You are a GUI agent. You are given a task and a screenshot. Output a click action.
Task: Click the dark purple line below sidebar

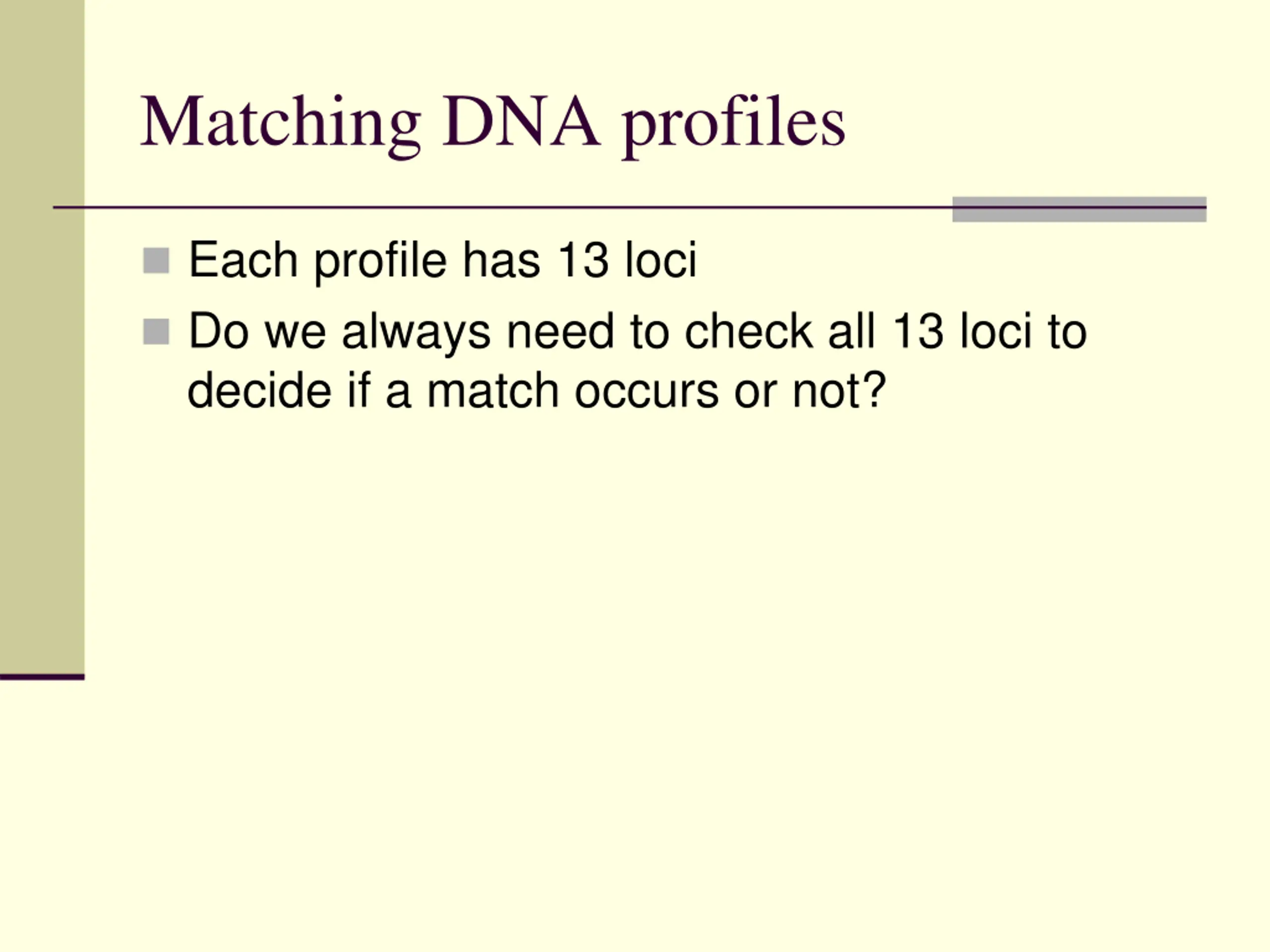[x=42, y=678]
